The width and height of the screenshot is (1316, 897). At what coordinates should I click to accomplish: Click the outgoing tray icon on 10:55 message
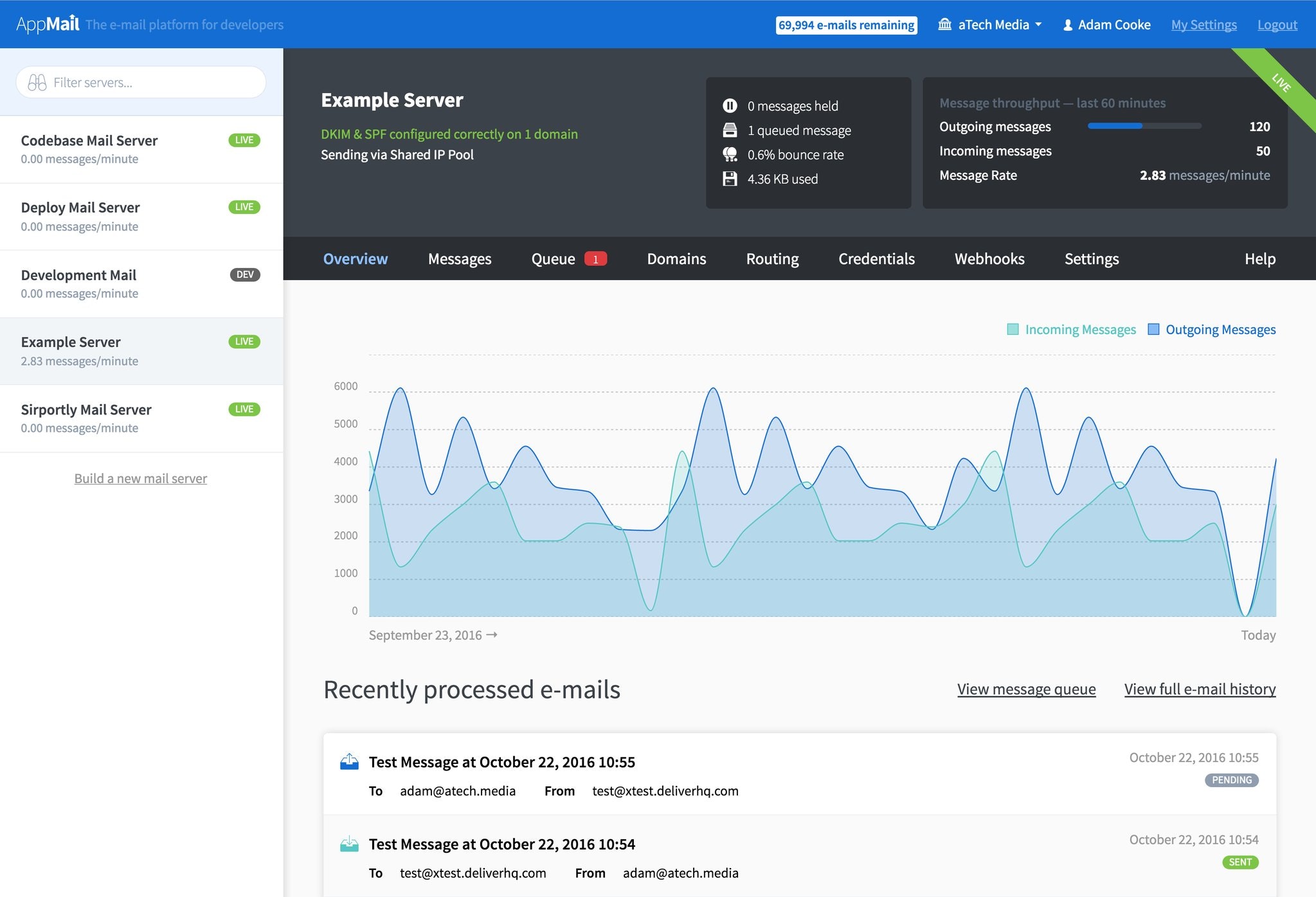pyautogui.click(x=349, y=762)
